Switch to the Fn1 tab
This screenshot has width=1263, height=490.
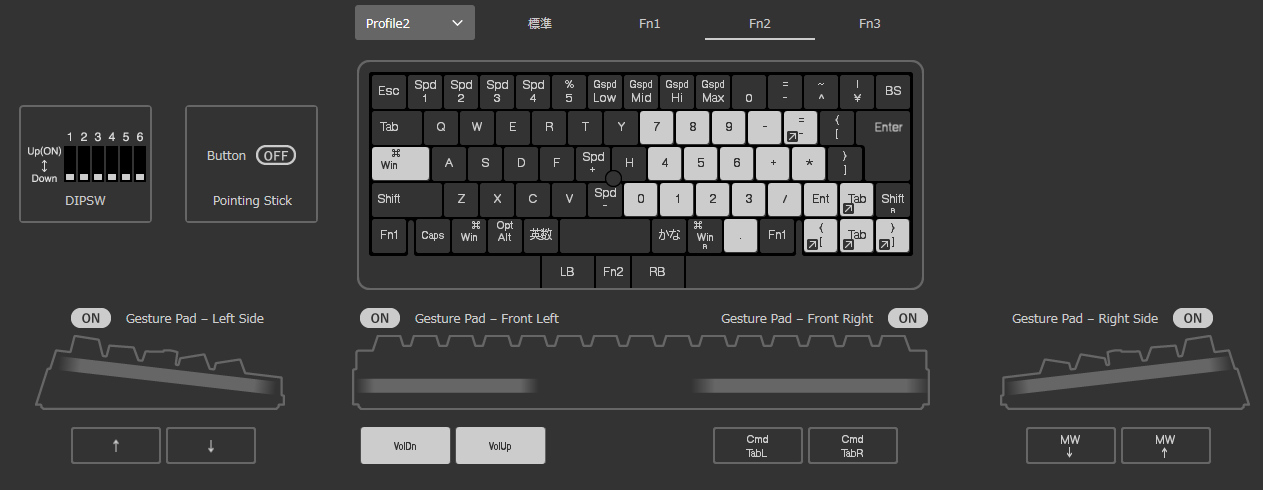pyautogui.click(x=650, y=23)
